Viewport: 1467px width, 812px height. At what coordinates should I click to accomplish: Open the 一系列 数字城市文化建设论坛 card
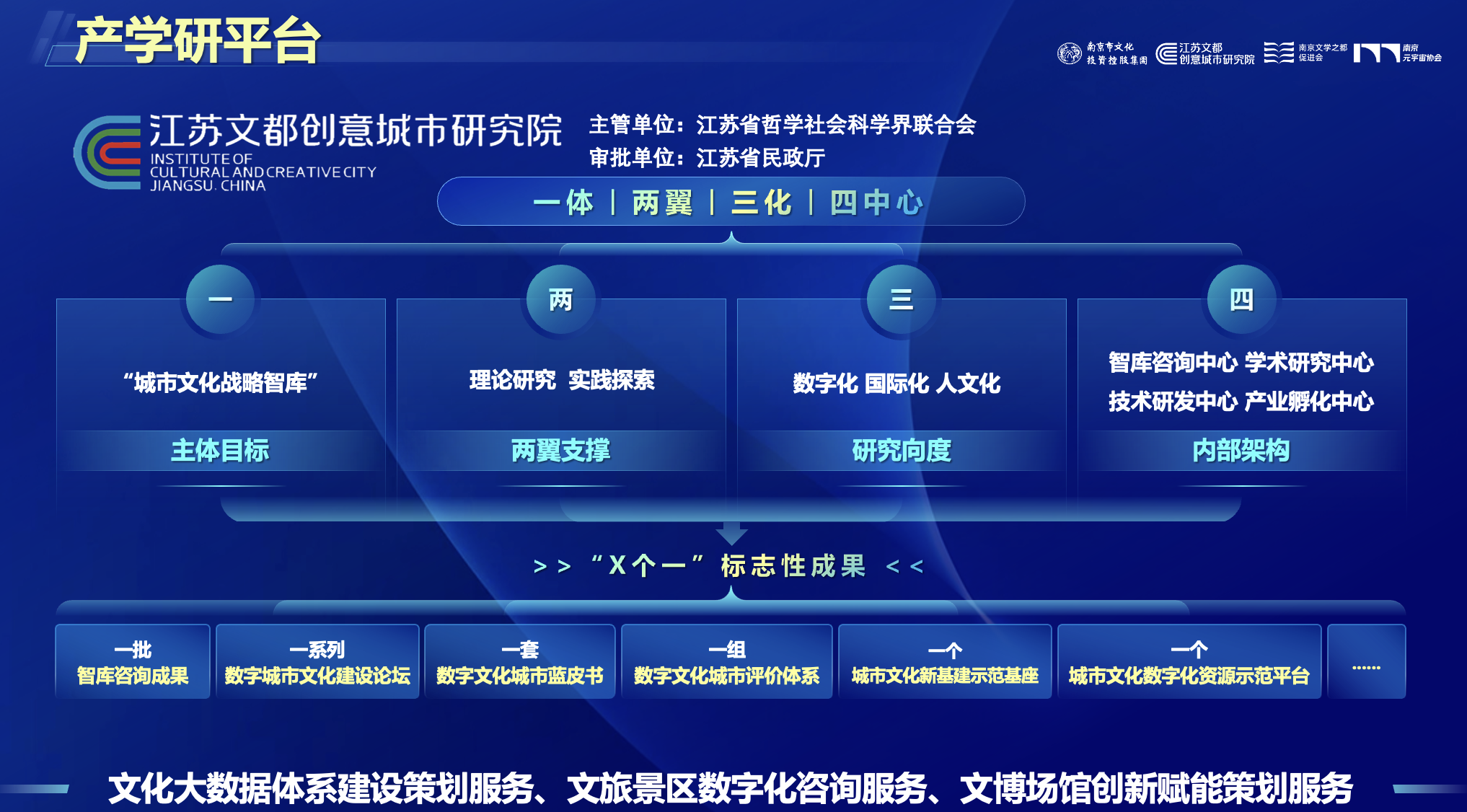point(317,661)
